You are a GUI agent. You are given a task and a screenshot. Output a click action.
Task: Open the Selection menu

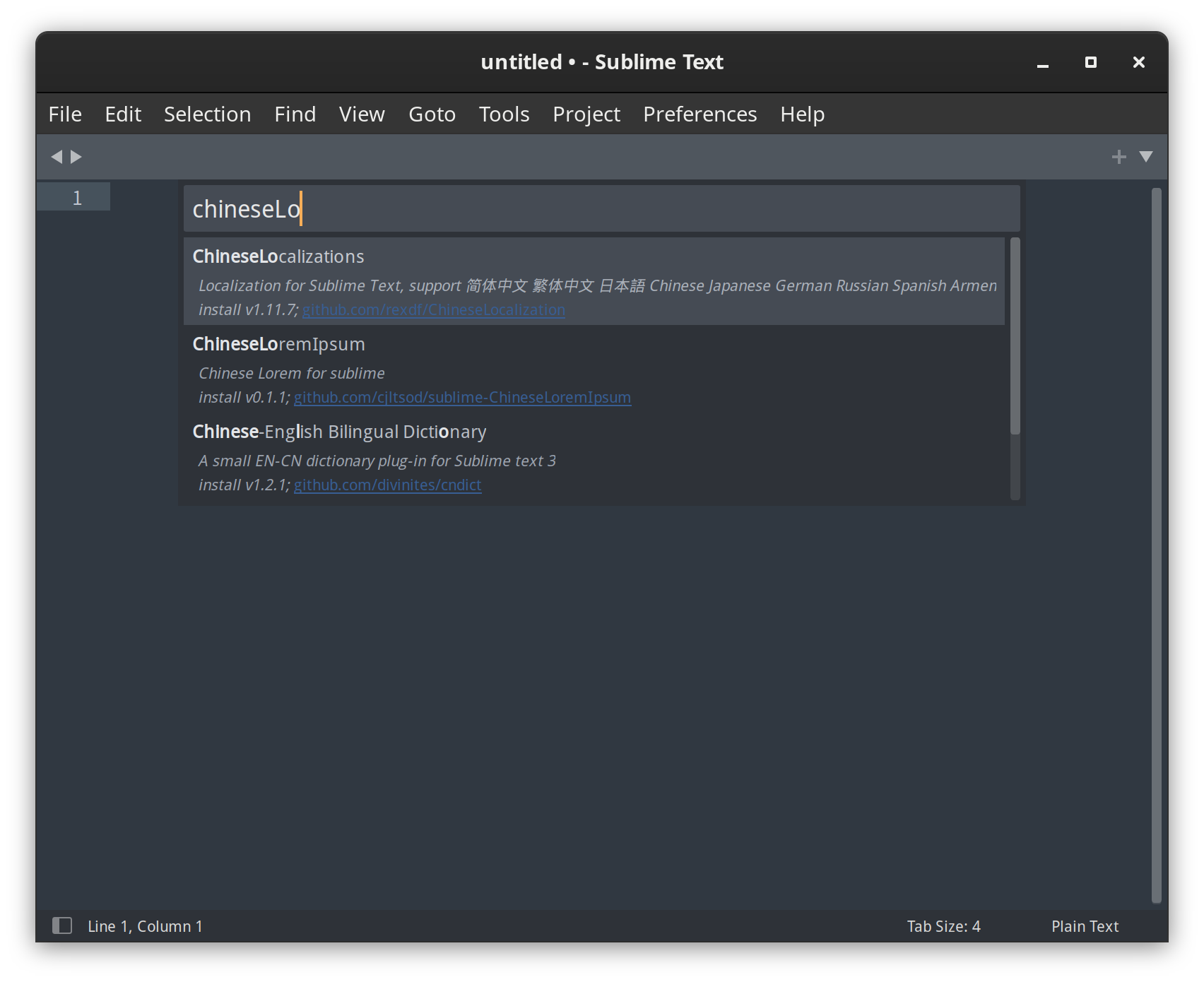[x=207, y=114]
